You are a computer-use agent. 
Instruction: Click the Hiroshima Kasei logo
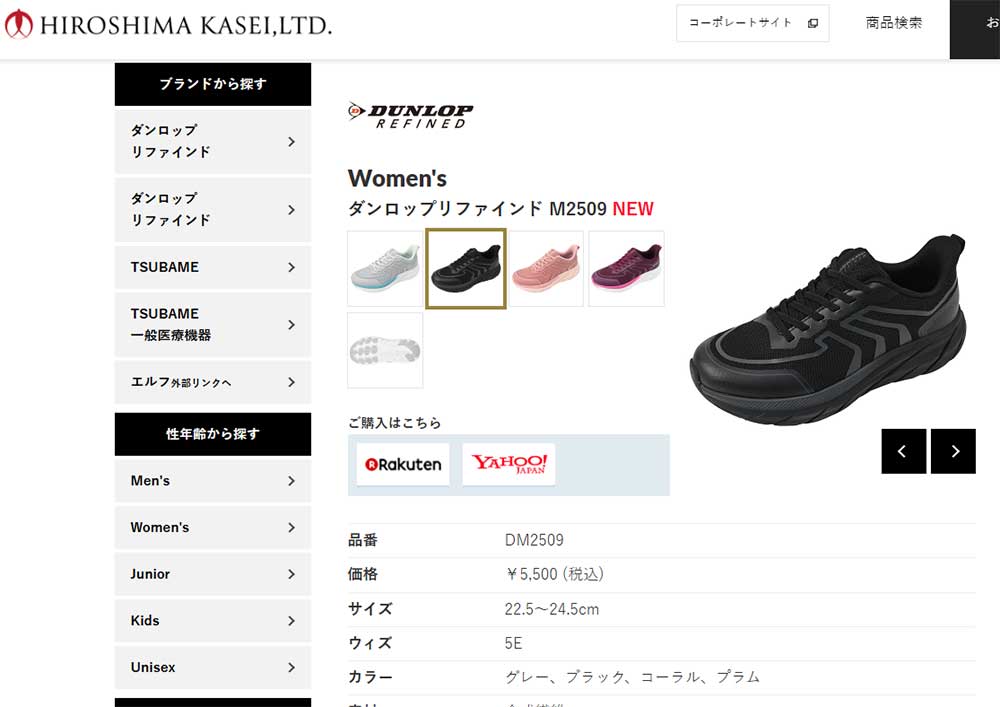[x=168, y=24]
